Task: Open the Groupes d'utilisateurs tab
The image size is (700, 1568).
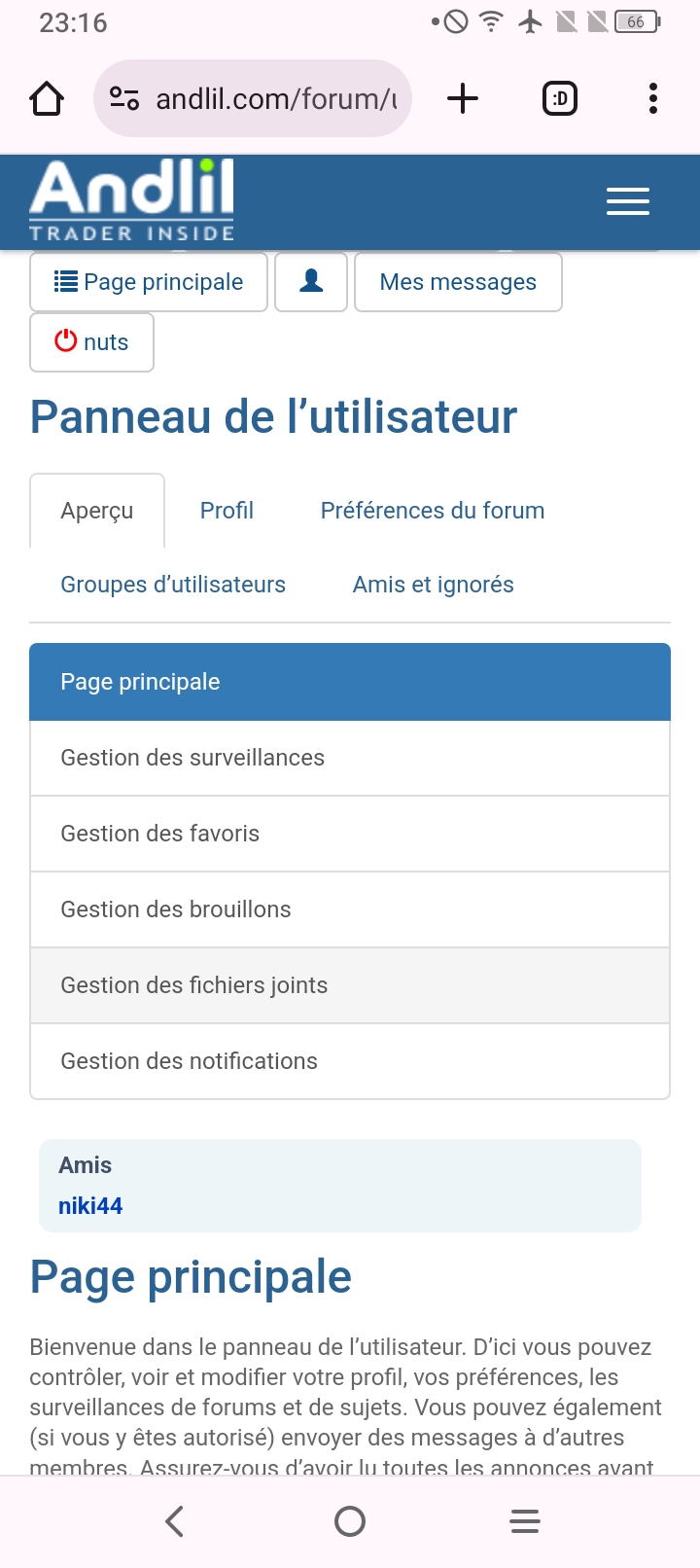Action: tap(173, 585)
